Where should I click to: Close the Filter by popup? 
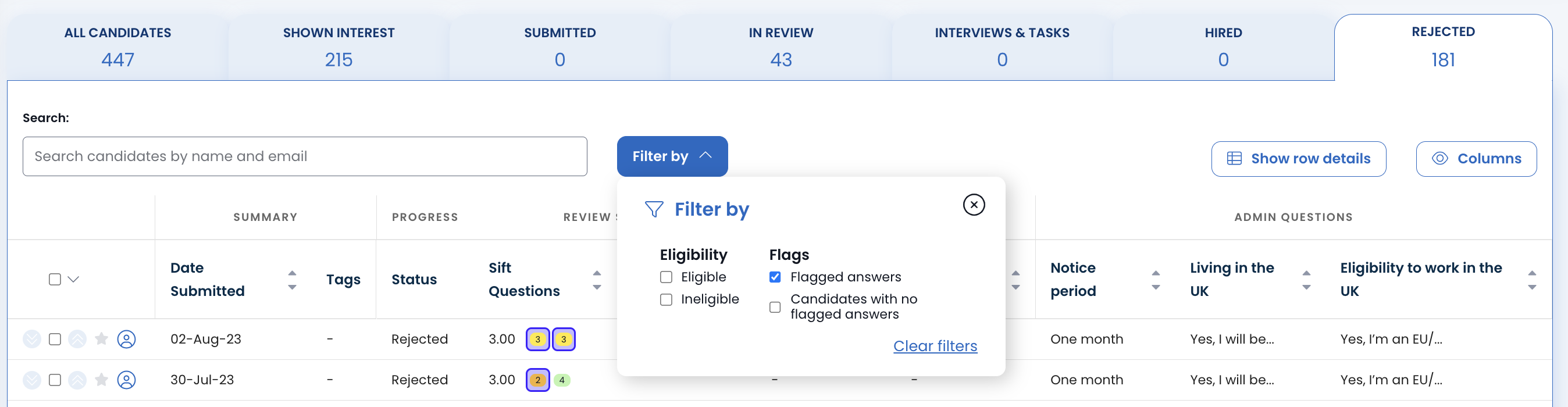point(973,205)
